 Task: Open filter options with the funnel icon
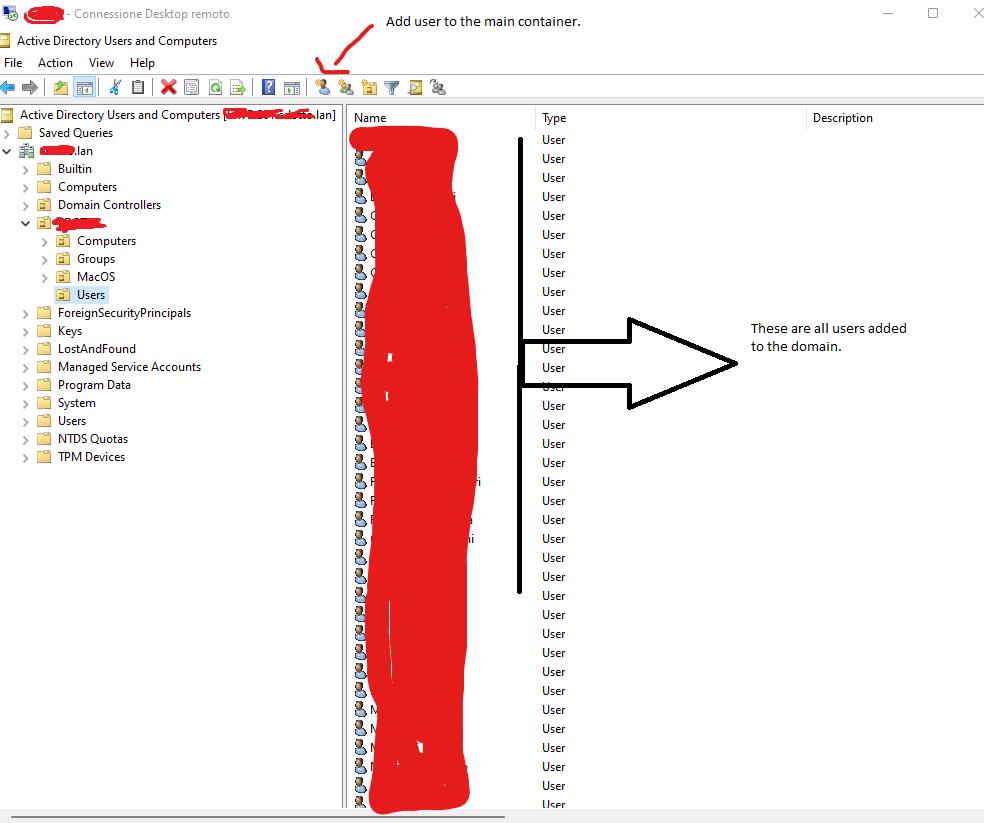coord(392,88)
